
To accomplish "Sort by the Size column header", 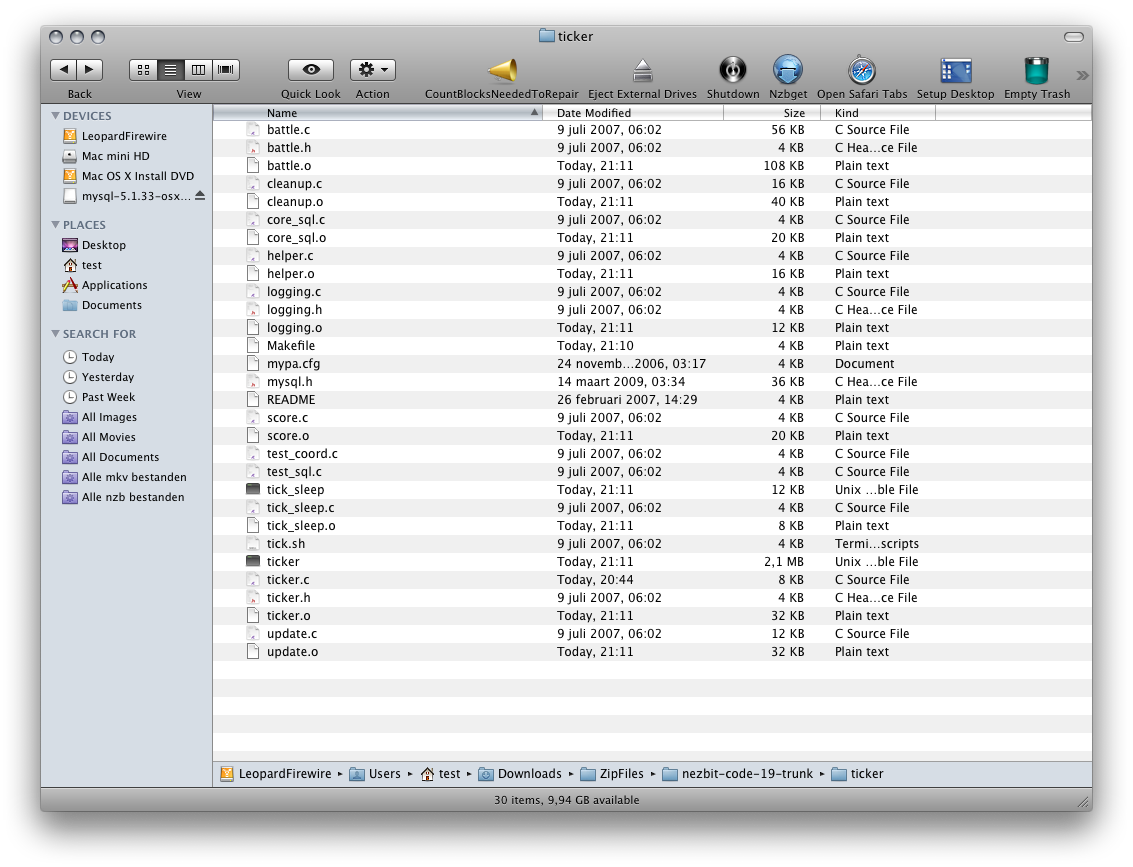I will tap(772, 113).
